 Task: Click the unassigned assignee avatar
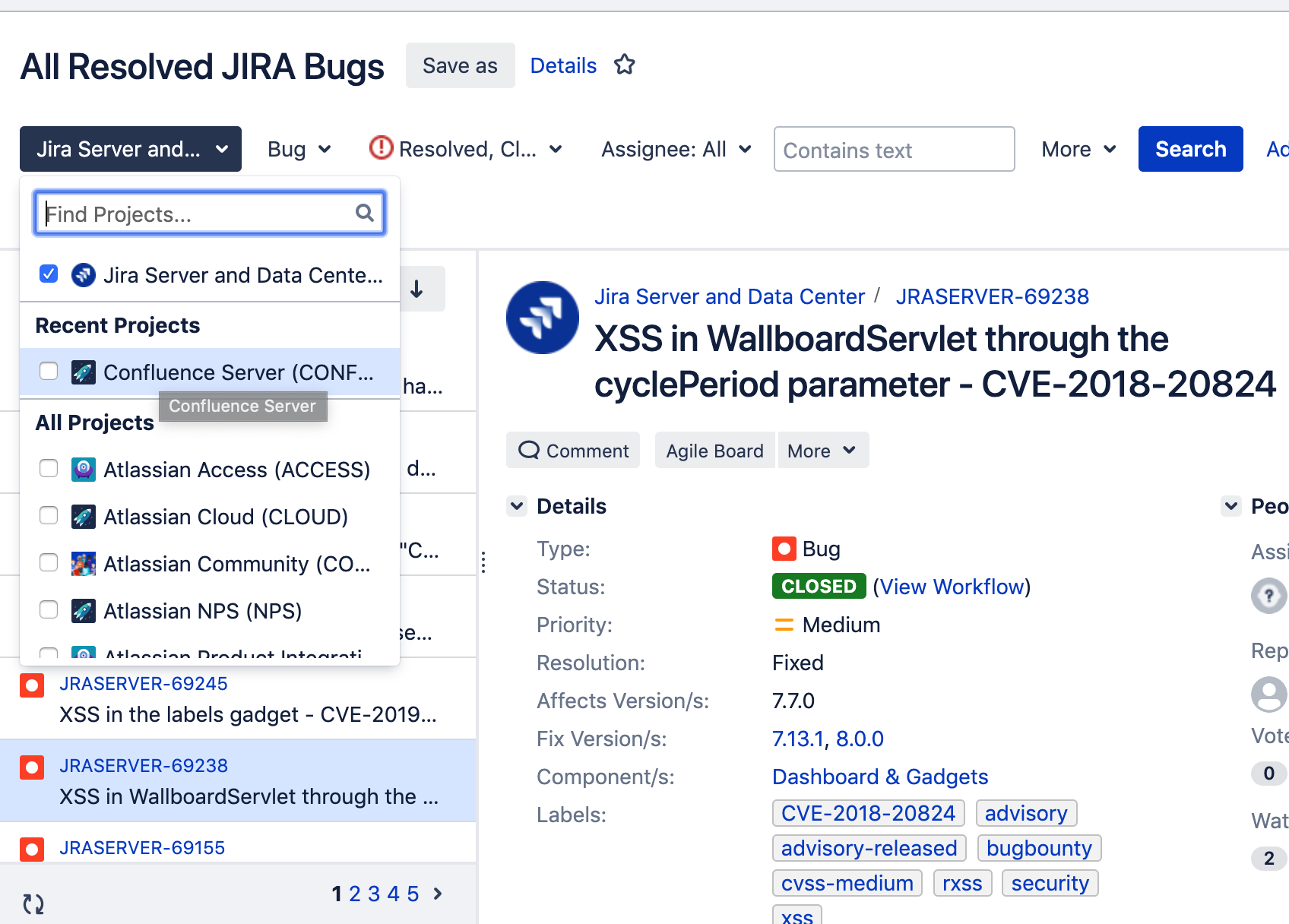tap(1269, 596)
